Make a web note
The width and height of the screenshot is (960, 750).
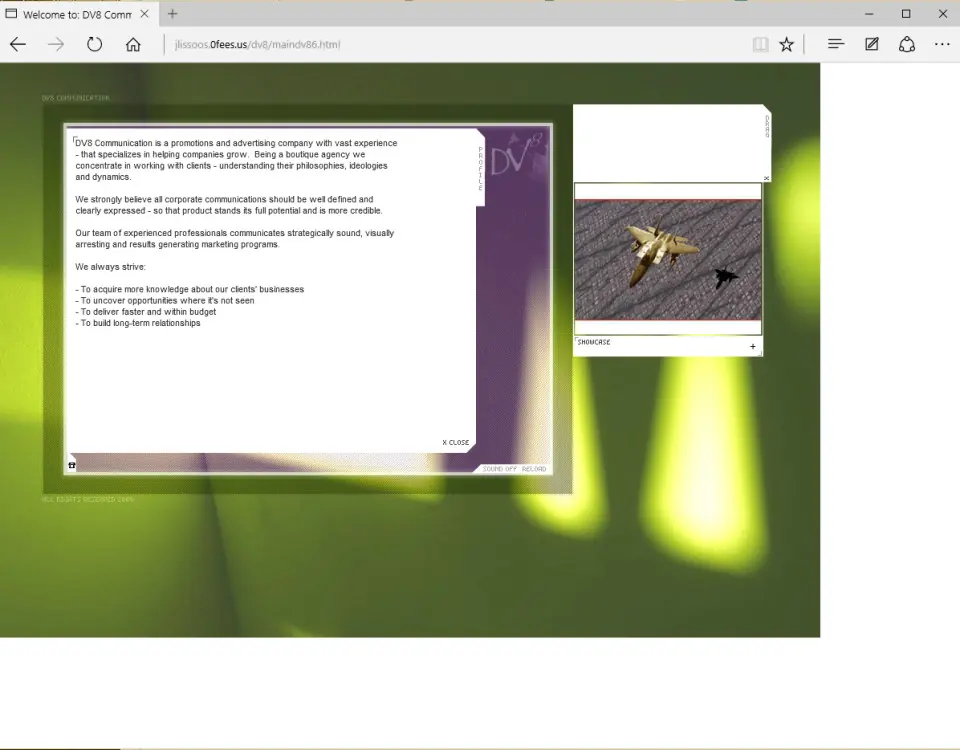pos(871,44)
